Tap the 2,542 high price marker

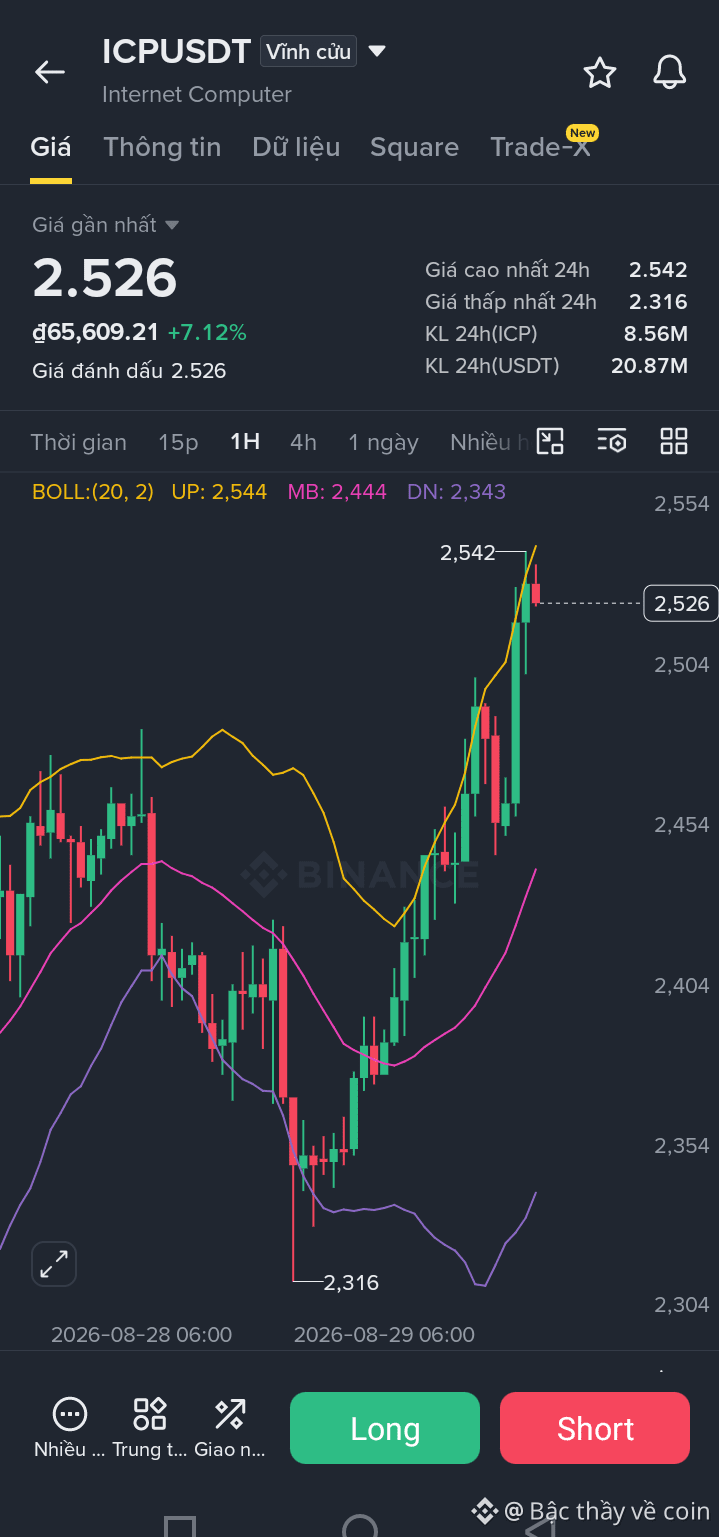(467, 552)
